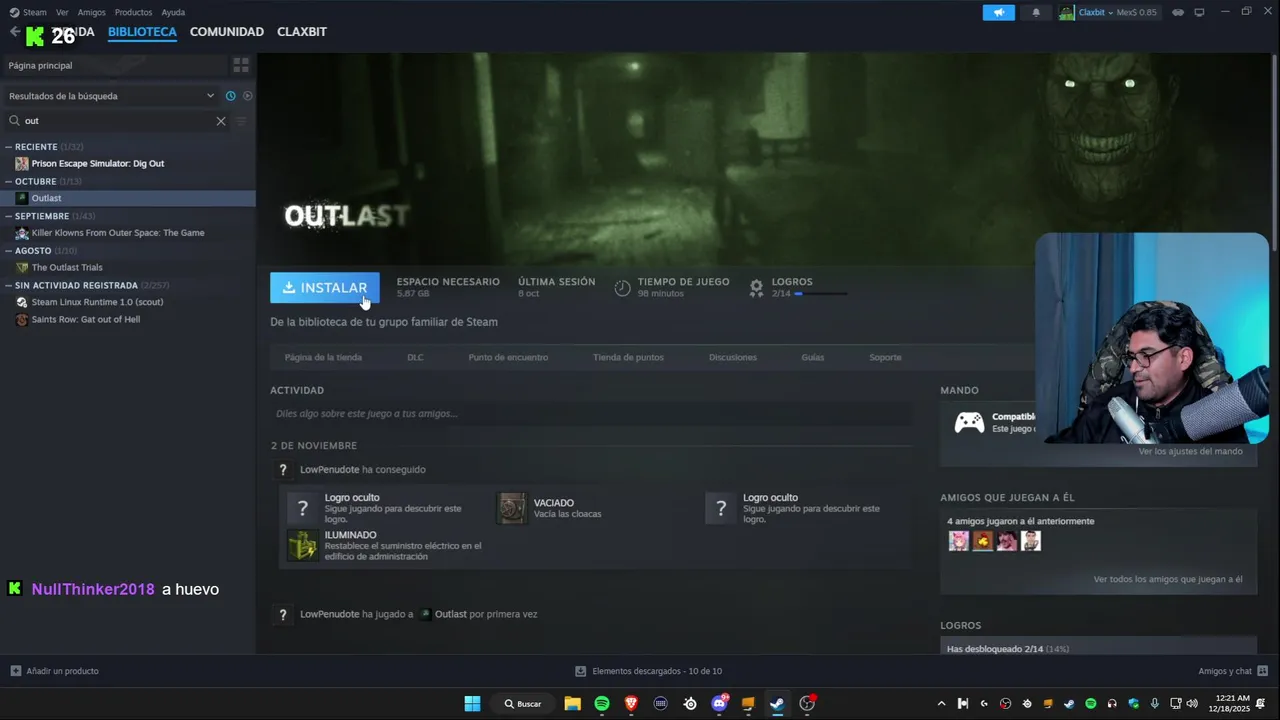This screenshot has height=720, width=1280.
Task: Toggle sort by recent activity clock icon
Action: (230, 96)
